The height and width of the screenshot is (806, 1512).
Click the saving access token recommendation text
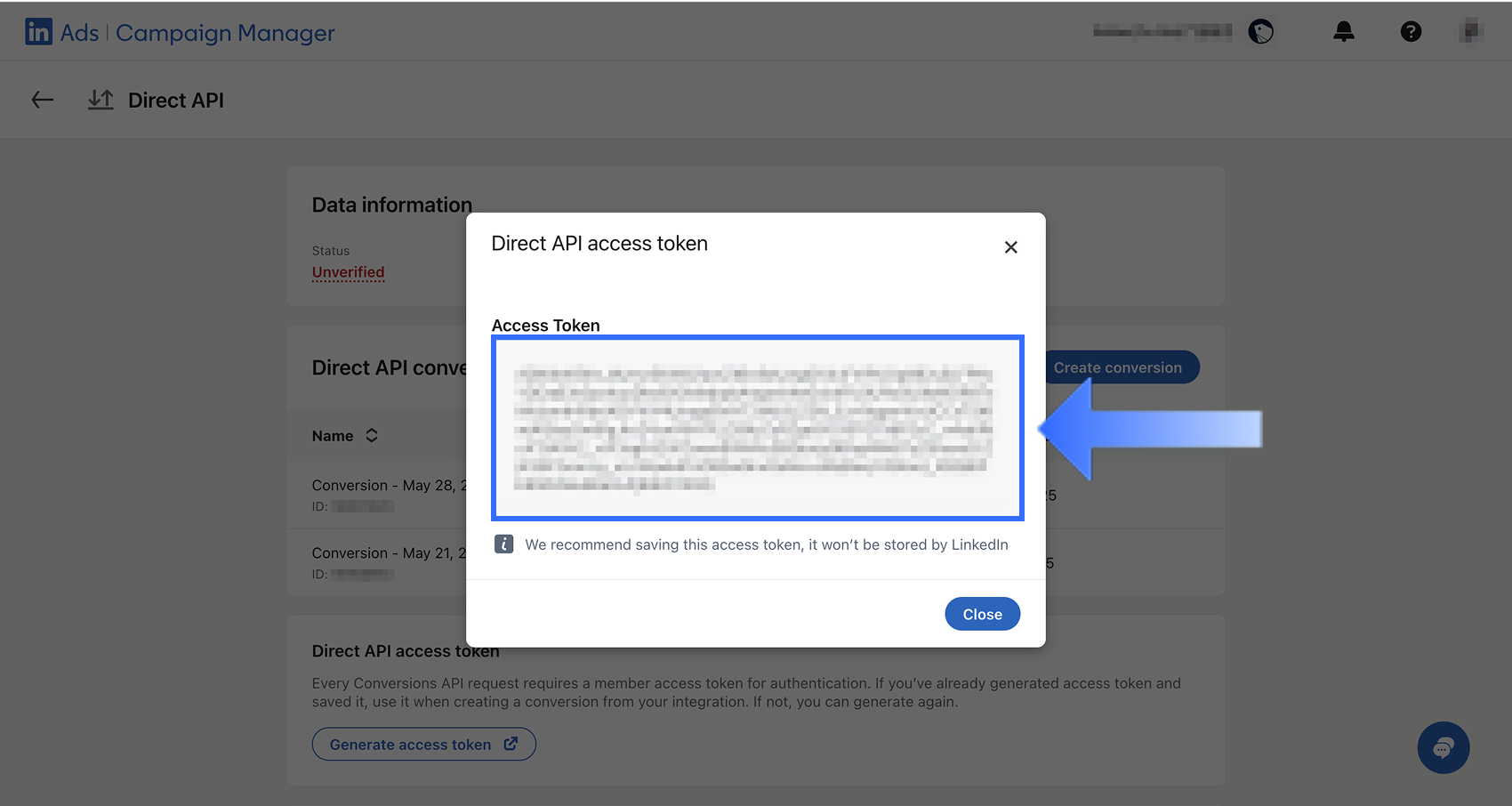point(767,544)
